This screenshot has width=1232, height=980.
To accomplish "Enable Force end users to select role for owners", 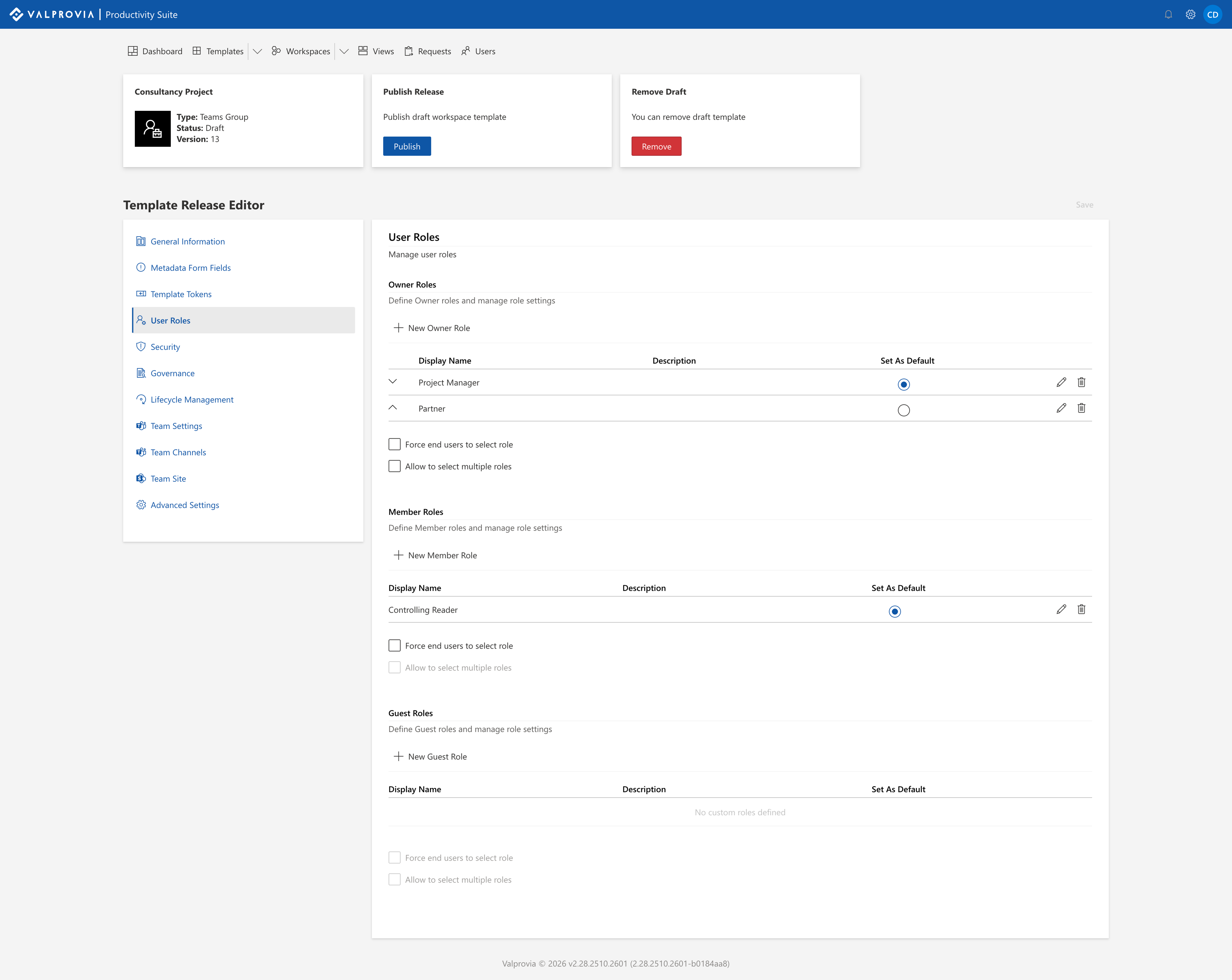I will [x=394, y=444].
